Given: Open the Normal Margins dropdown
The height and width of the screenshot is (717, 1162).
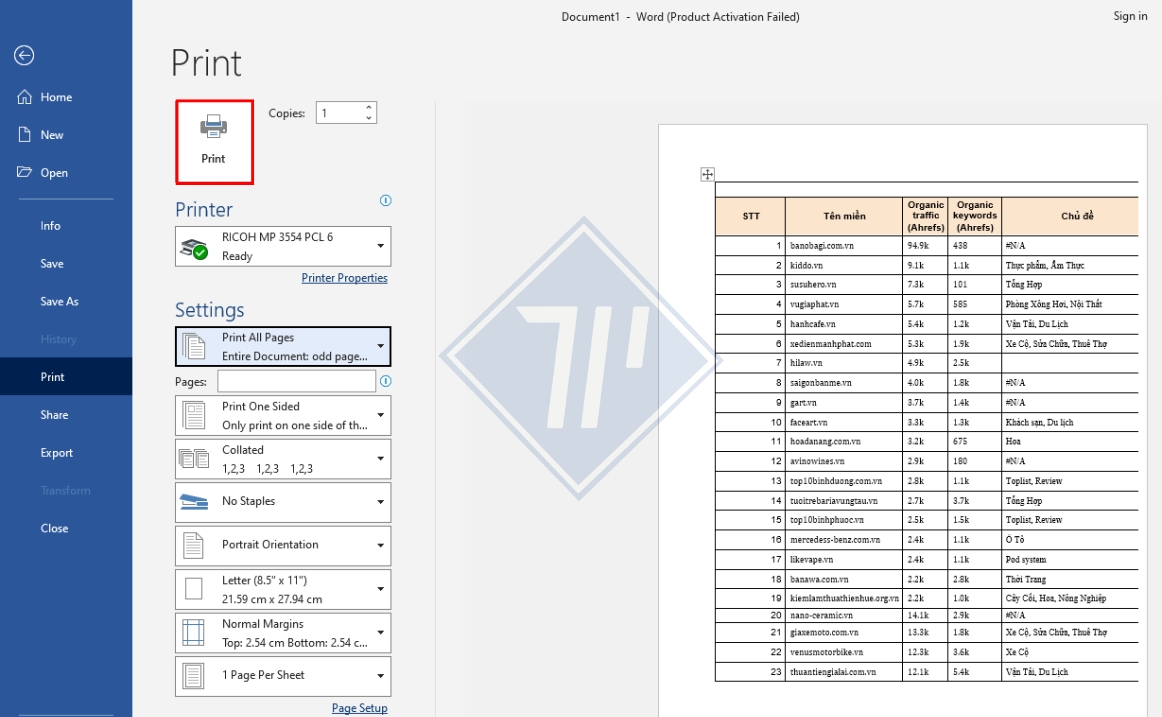Looking at the screenshot, I should 380,632.
